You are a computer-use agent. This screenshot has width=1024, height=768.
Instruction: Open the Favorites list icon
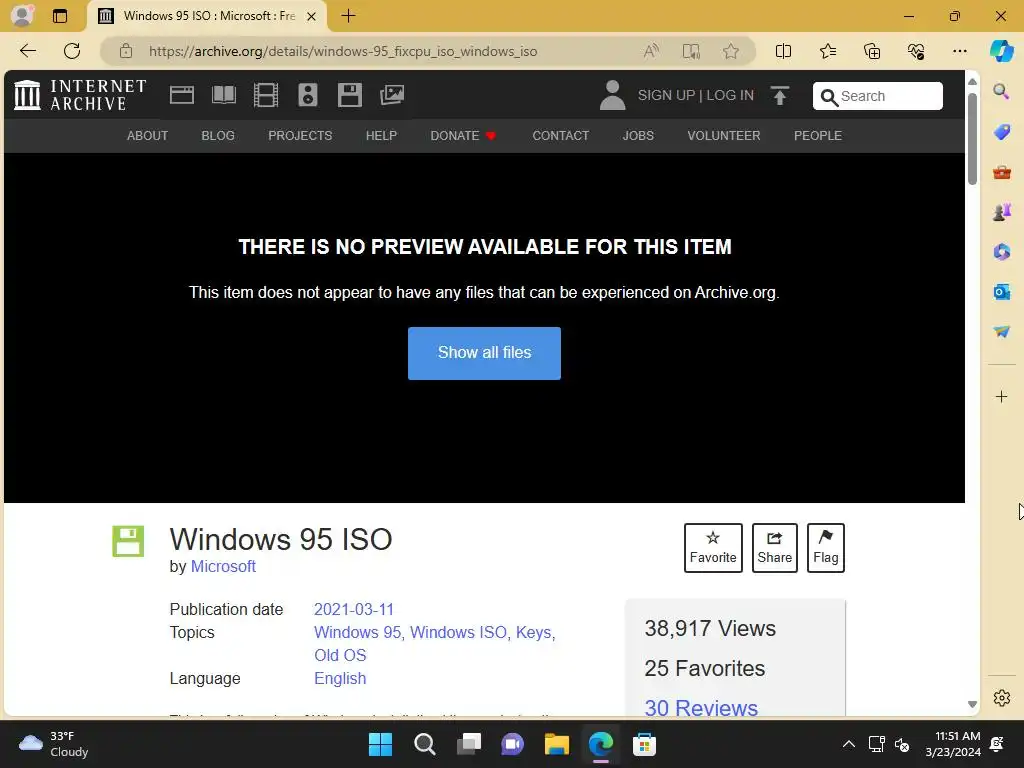[x=827, y=51]
